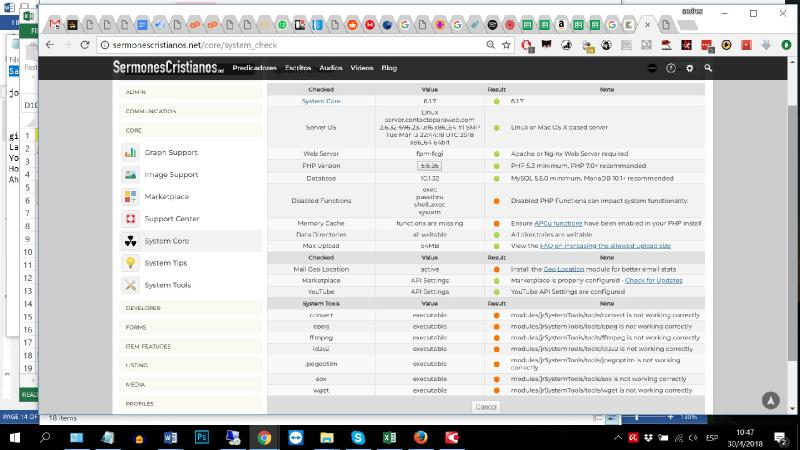Select System Tips lightbulb item

tap(165, 263)
